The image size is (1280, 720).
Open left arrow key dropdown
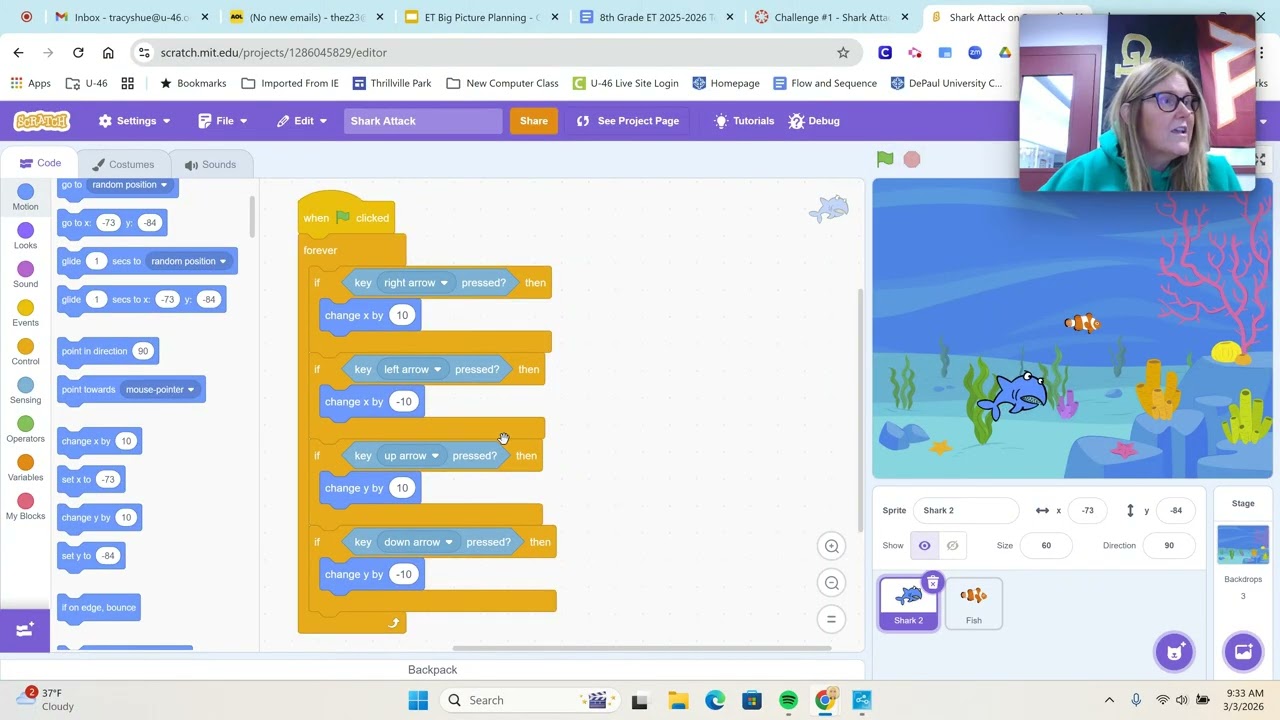pos(412,369)
